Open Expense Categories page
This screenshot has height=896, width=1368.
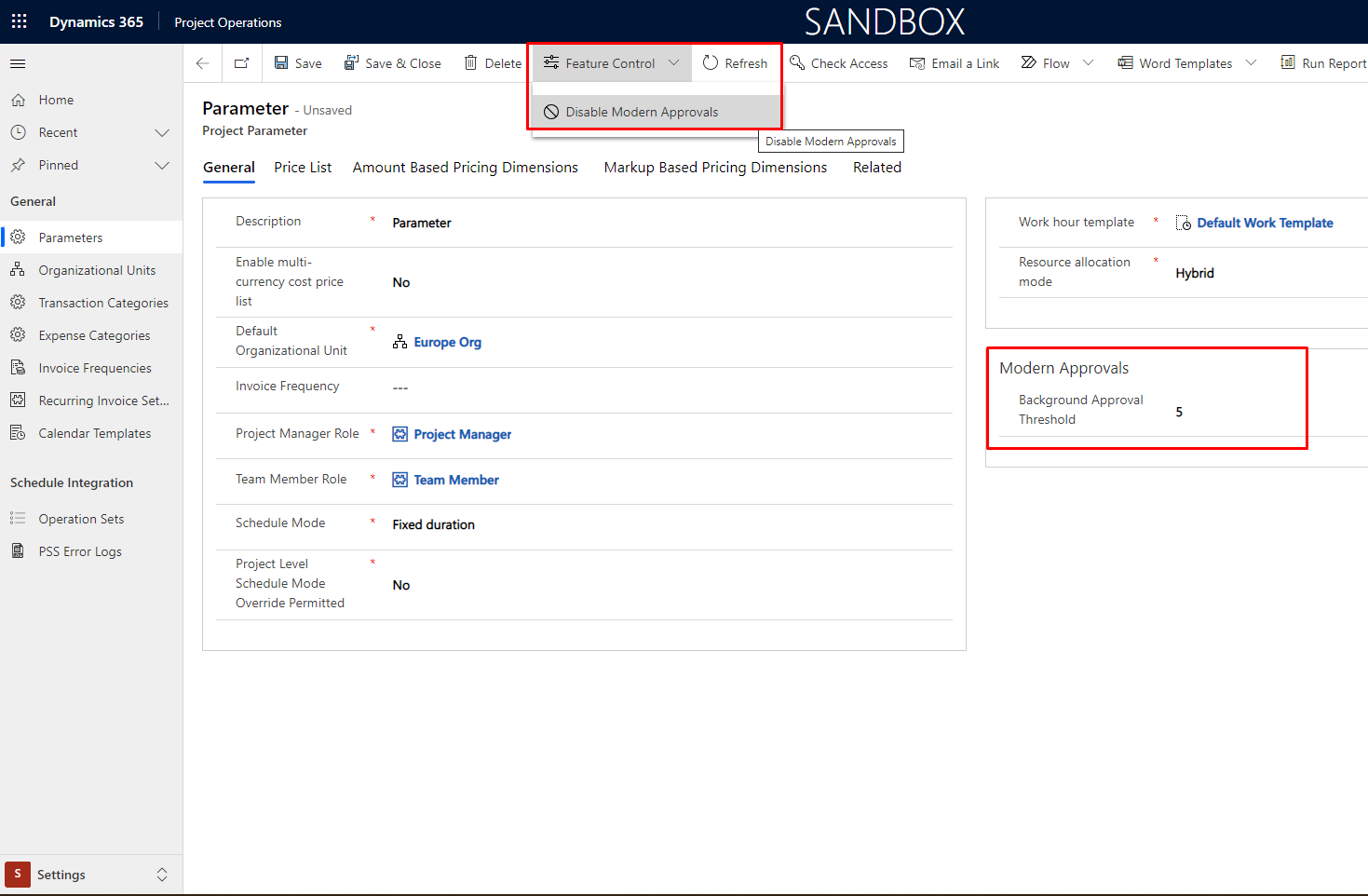(91, 335)
